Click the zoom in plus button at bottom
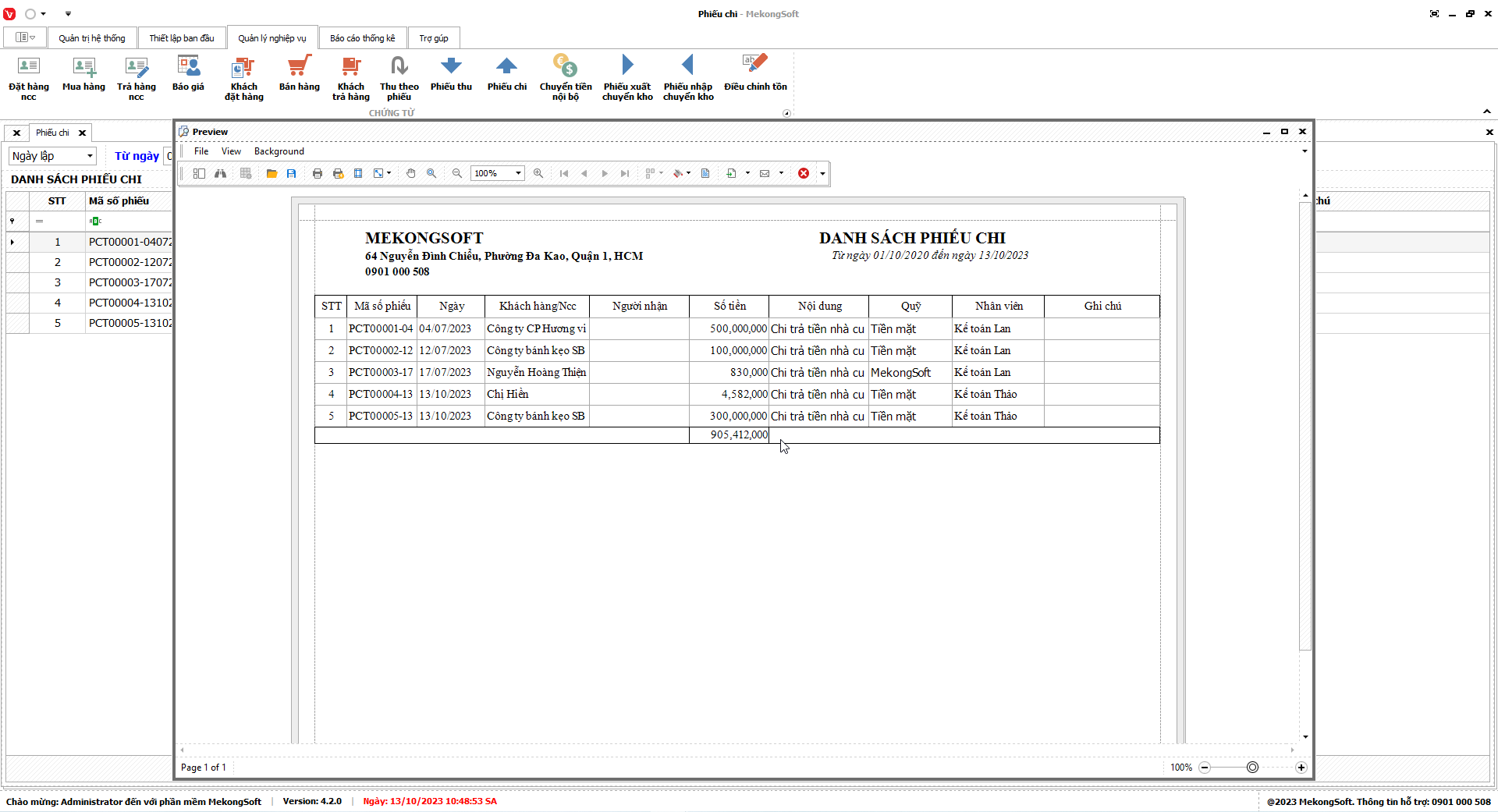This screenshot has width=1498, height=812. (1301, 768)
